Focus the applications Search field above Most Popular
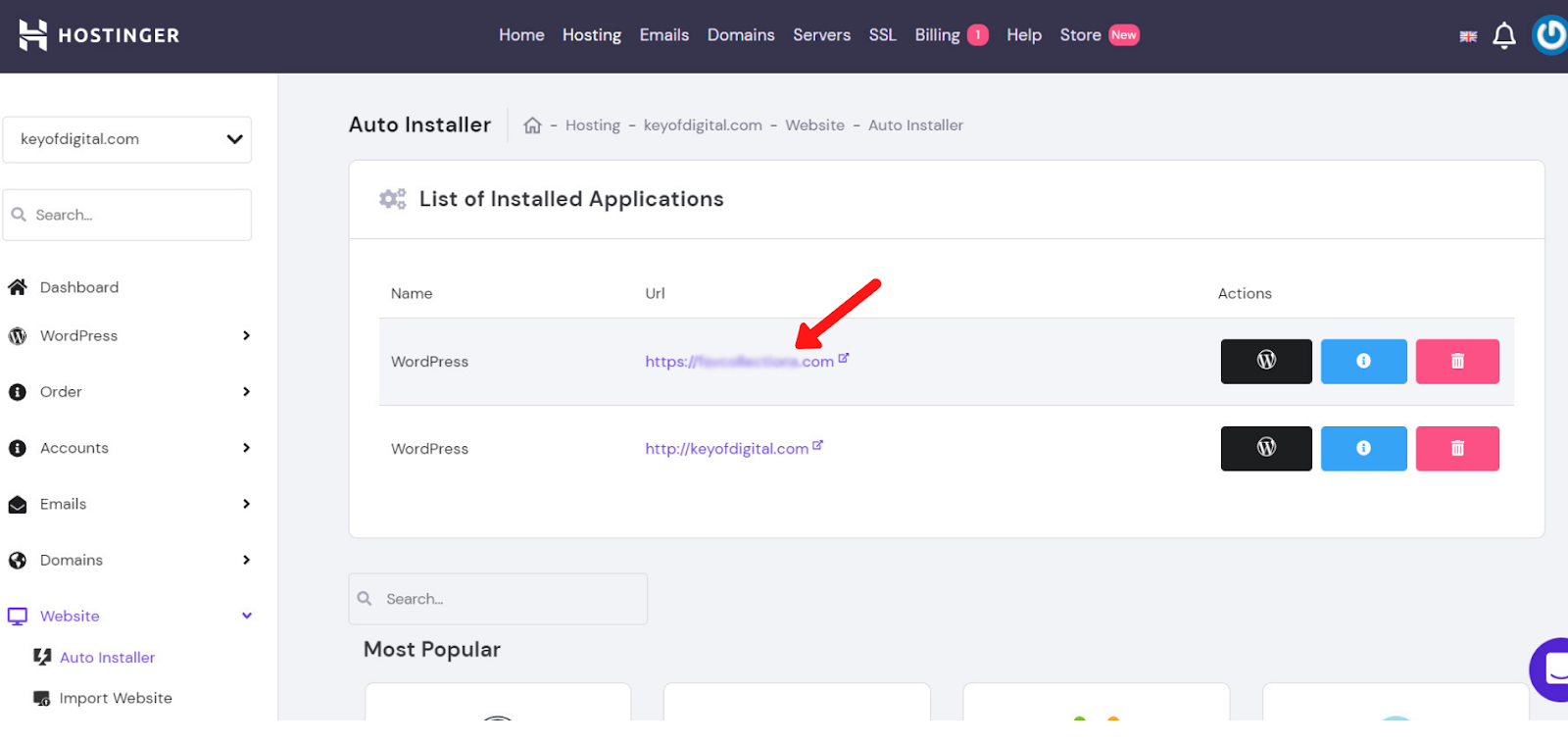The height and width of the screenshot is (742, 1568). tap(498, 599)
